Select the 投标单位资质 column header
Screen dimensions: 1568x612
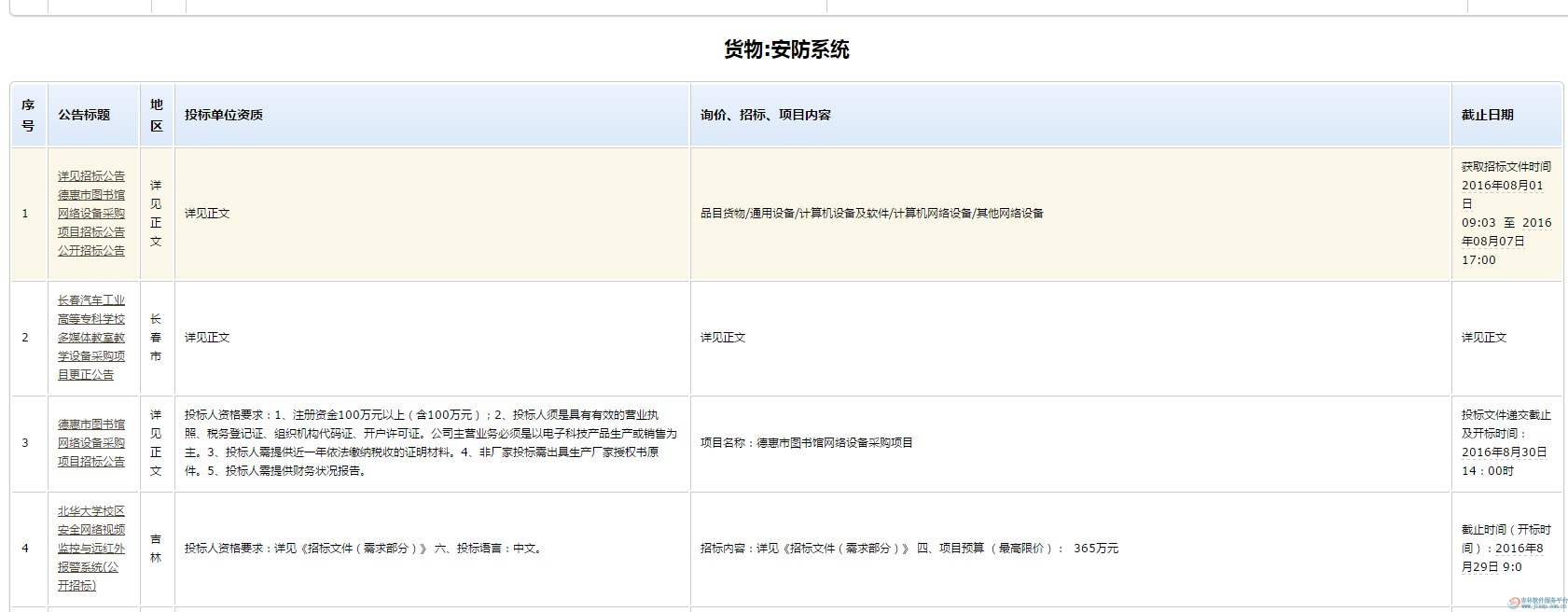(224, 115)
